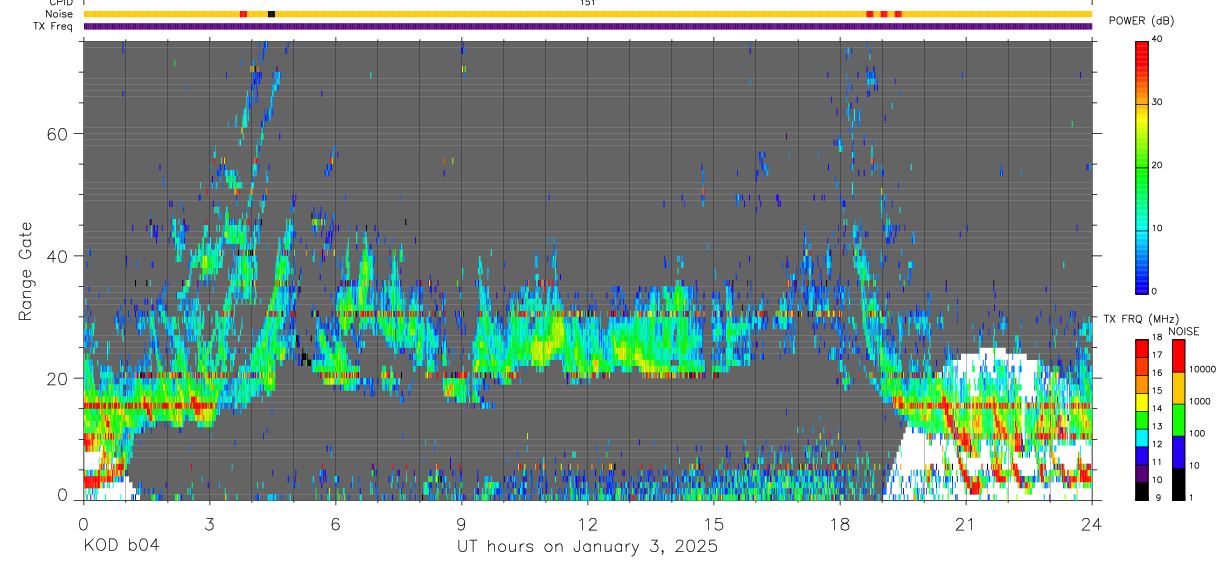Image resolution: width=1228 pixels, height=567 pixels.
Task: Select the 12 hour tick label
Action: [x=588, y=523]
